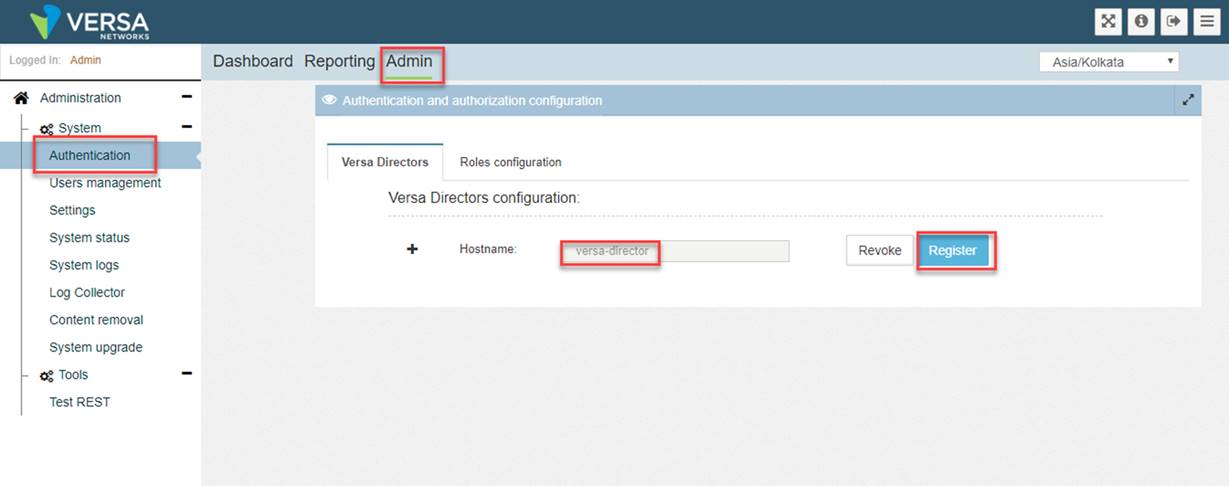Click the gears icon next to Tools
Viewport: 1229px width, 486px height.
(x=46, y=376)
